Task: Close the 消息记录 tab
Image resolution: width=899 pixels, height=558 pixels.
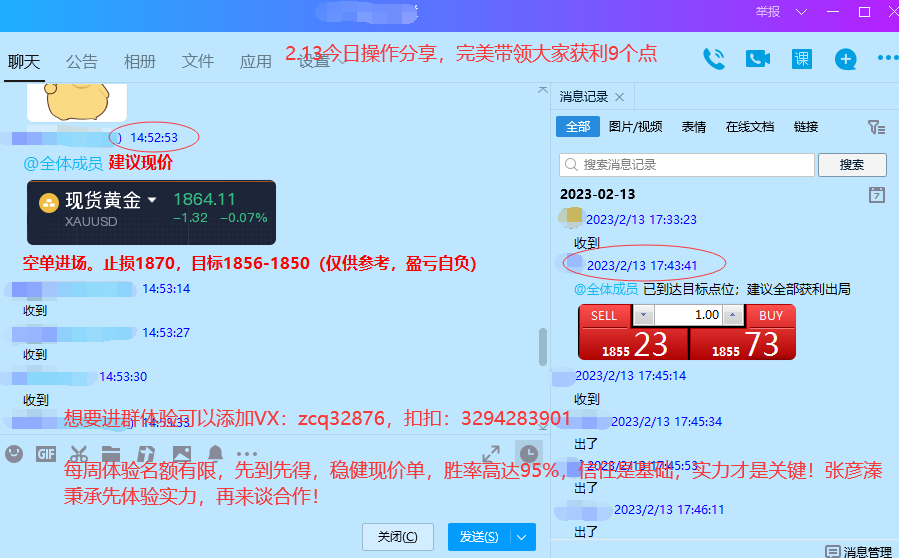Action: [619, 97]
